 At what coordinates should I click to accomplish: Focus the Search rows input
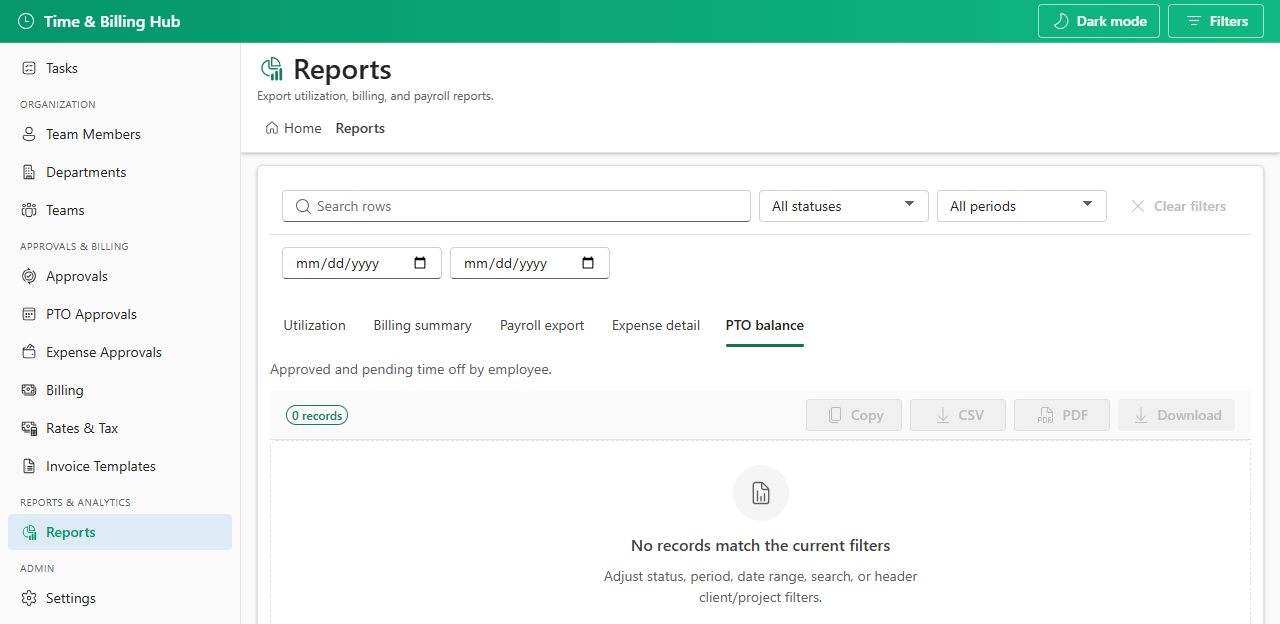click(516, 206)
